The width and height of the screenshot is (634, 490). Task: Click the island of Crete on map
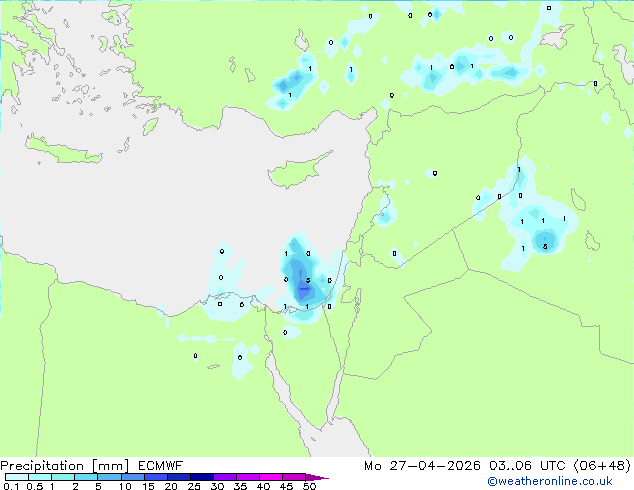[x=63, y=150]
